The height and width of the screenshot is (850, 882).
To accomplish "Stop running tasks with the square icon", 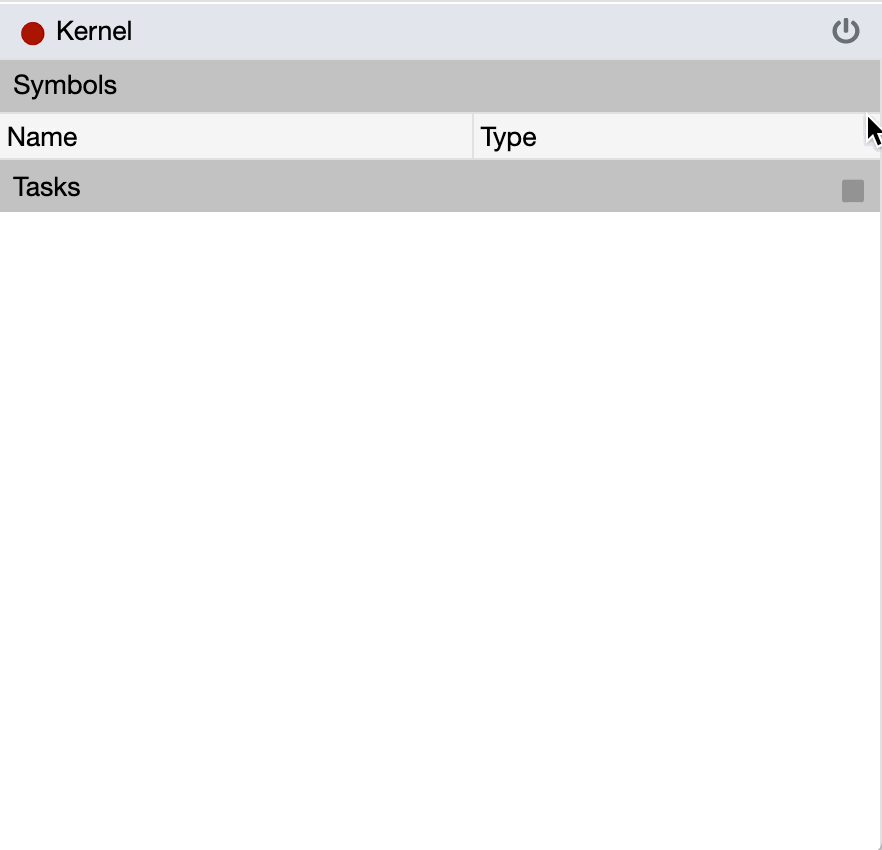I will 852,191.
